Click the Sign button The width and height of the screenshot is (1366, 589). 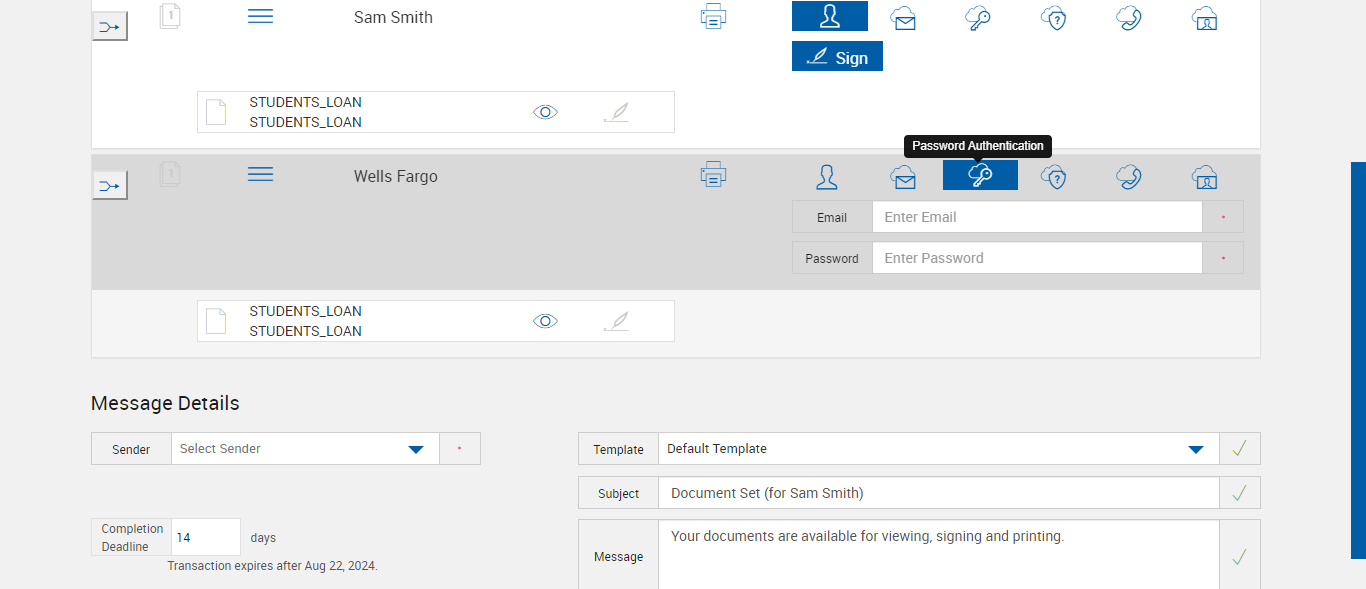837,57
